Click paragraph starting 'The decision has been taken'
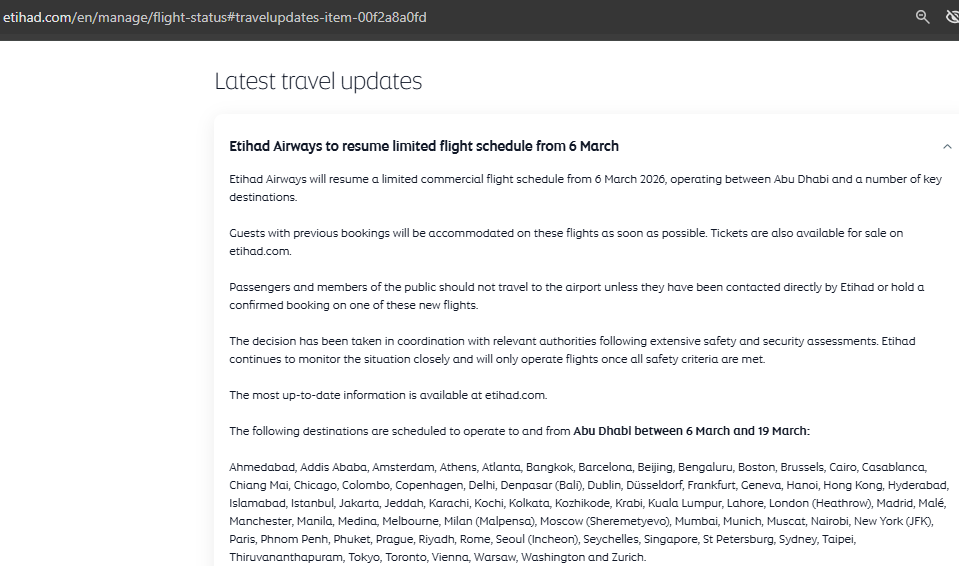 click(x=570, y=350)
